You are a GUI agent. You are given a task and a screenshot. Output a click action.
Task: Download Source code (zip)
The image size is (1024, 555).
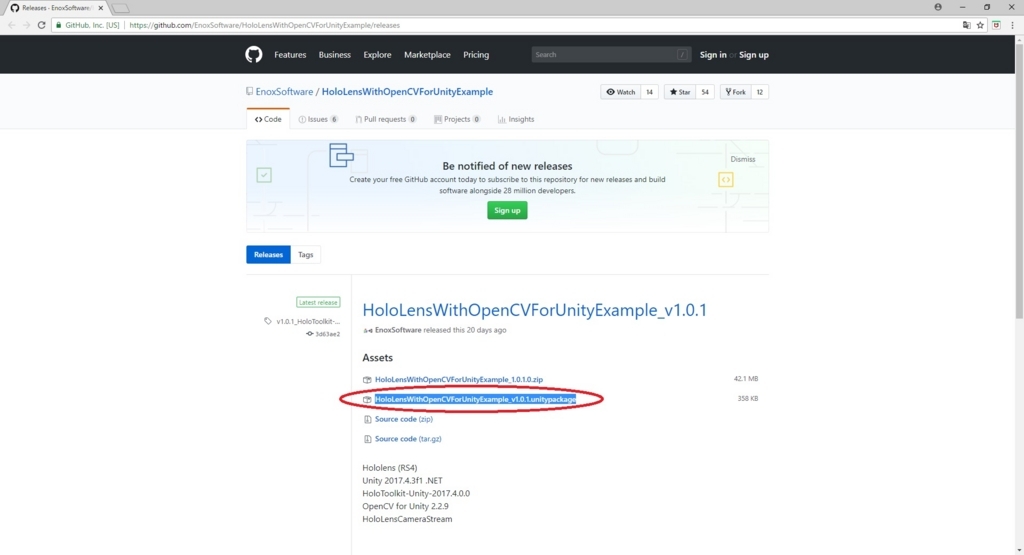404,419
